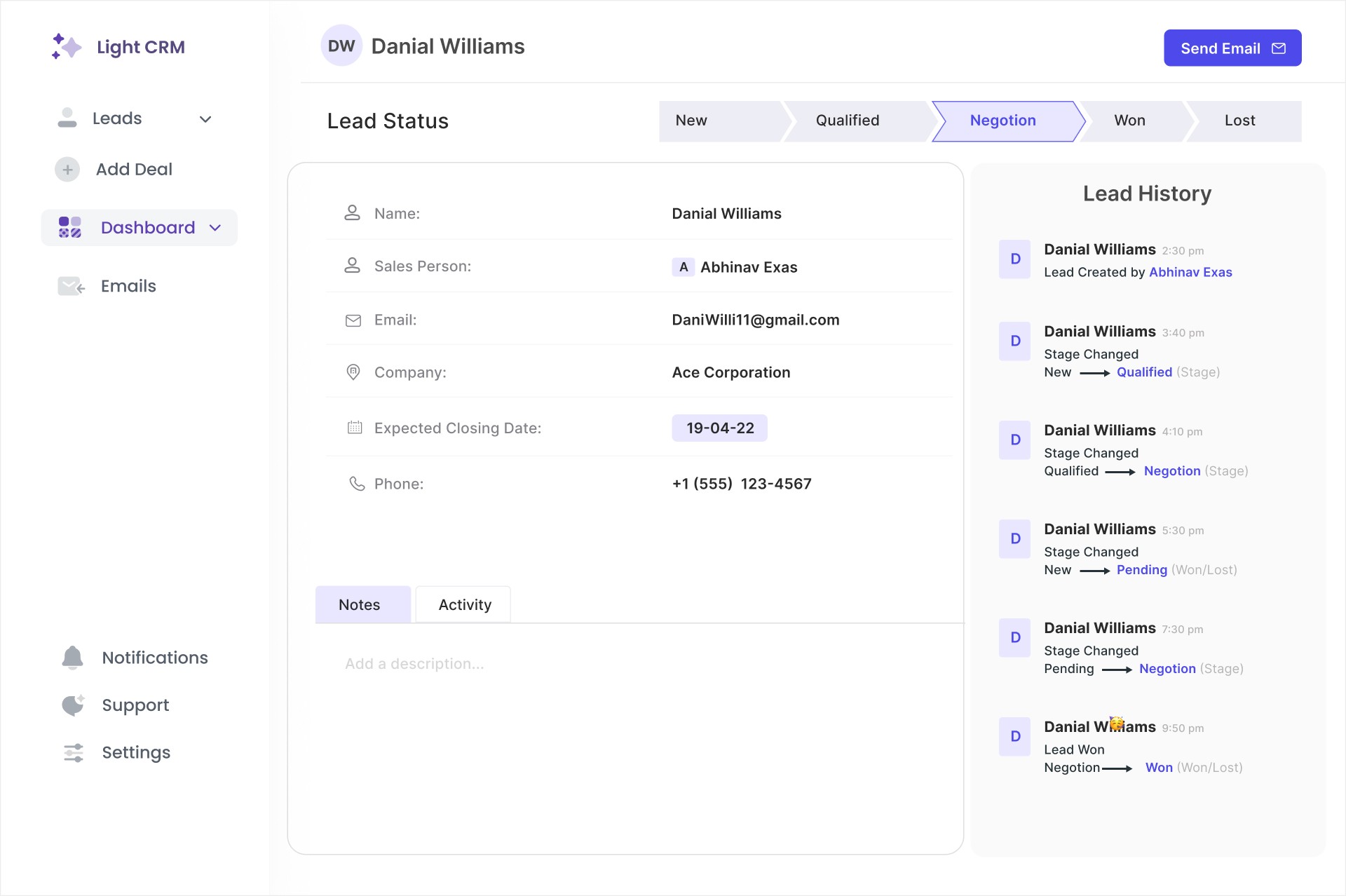
Task: Set lead status to Qualified
Action: tap(847, 121)
